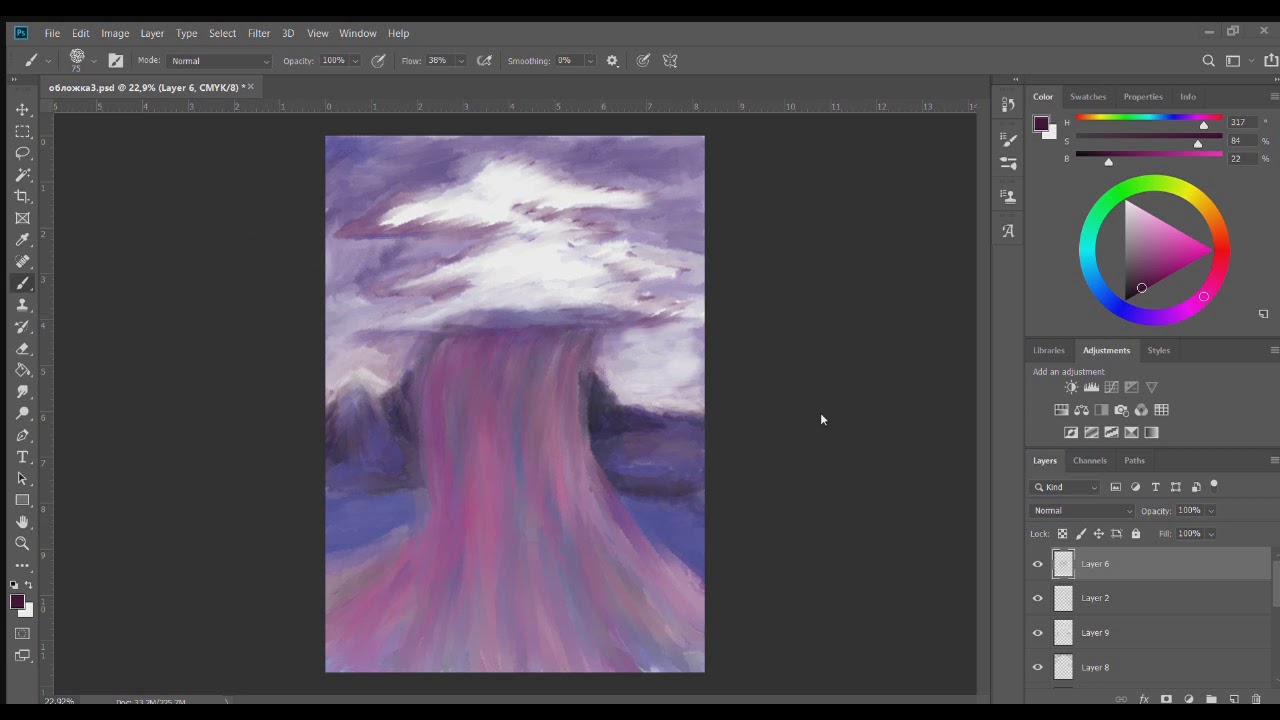Enable airbrush-style build-up
This screenshot has height=720, width=1280.
click(x=485, y=61)
